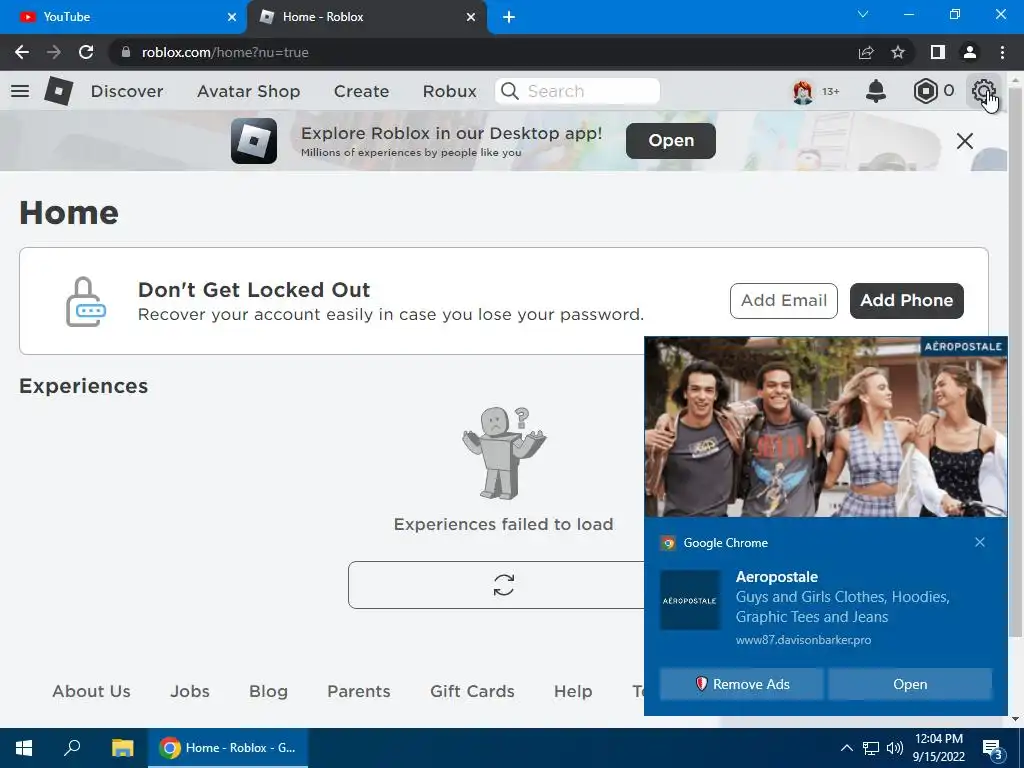Retry loading experiences with refresh button
1024x768 pixels.
click(504, 584)
